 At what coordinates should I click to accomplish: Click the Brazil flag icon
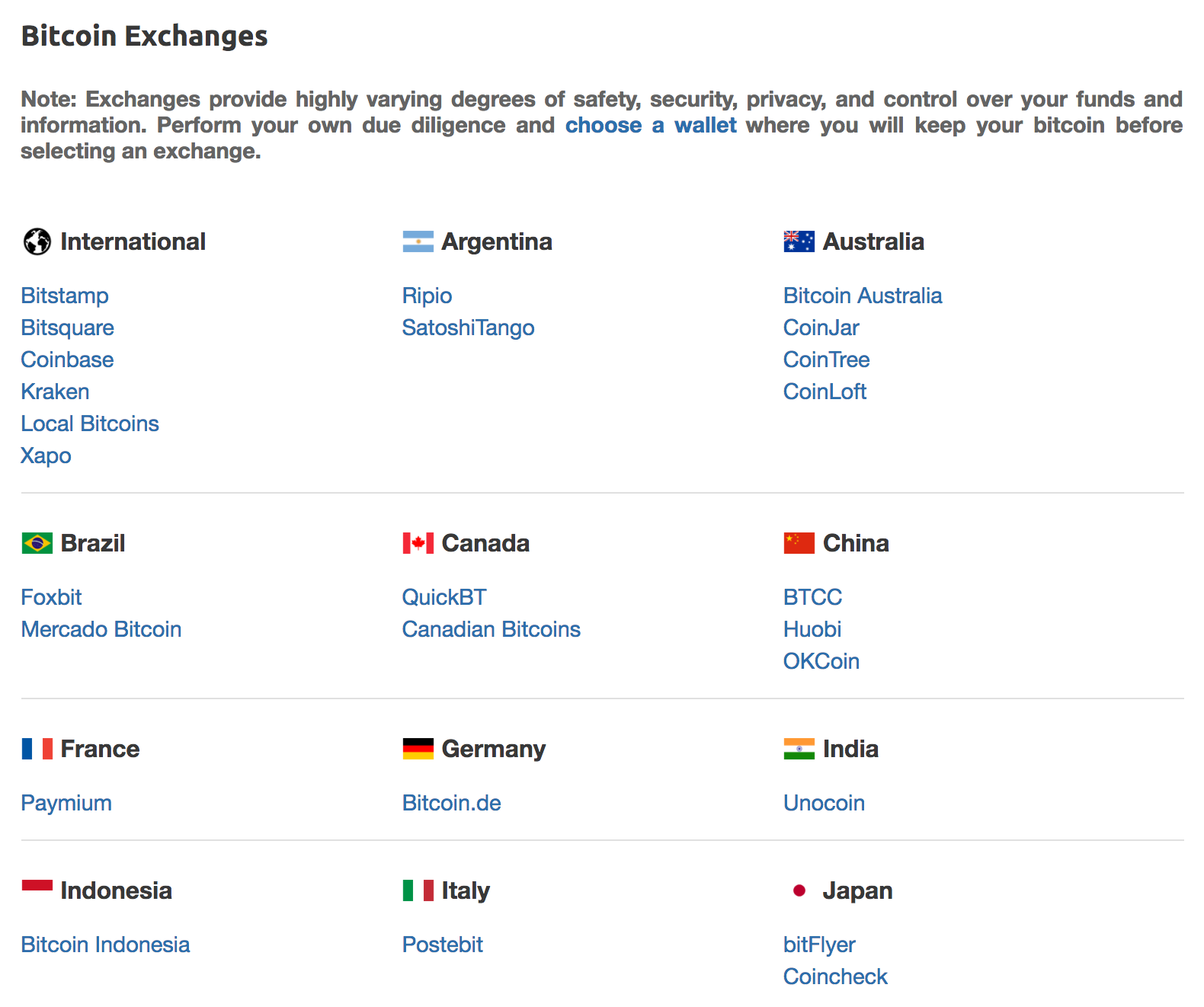pos(37,543)
